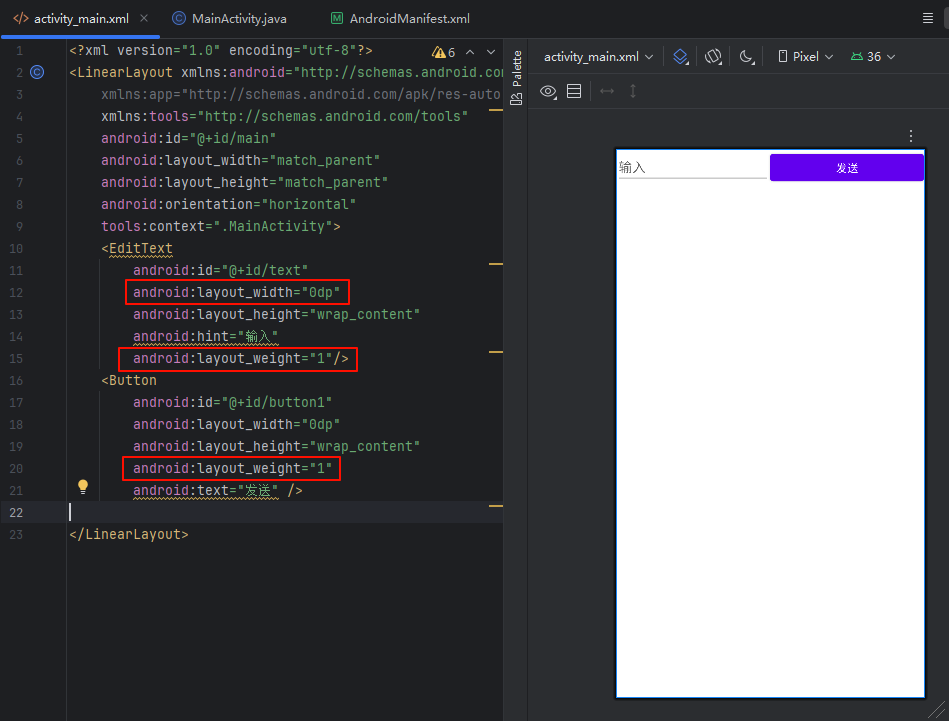949x721 pixels.
Task: Click the android:hint attribute on line 14
Action: click(x=205, y=337)
